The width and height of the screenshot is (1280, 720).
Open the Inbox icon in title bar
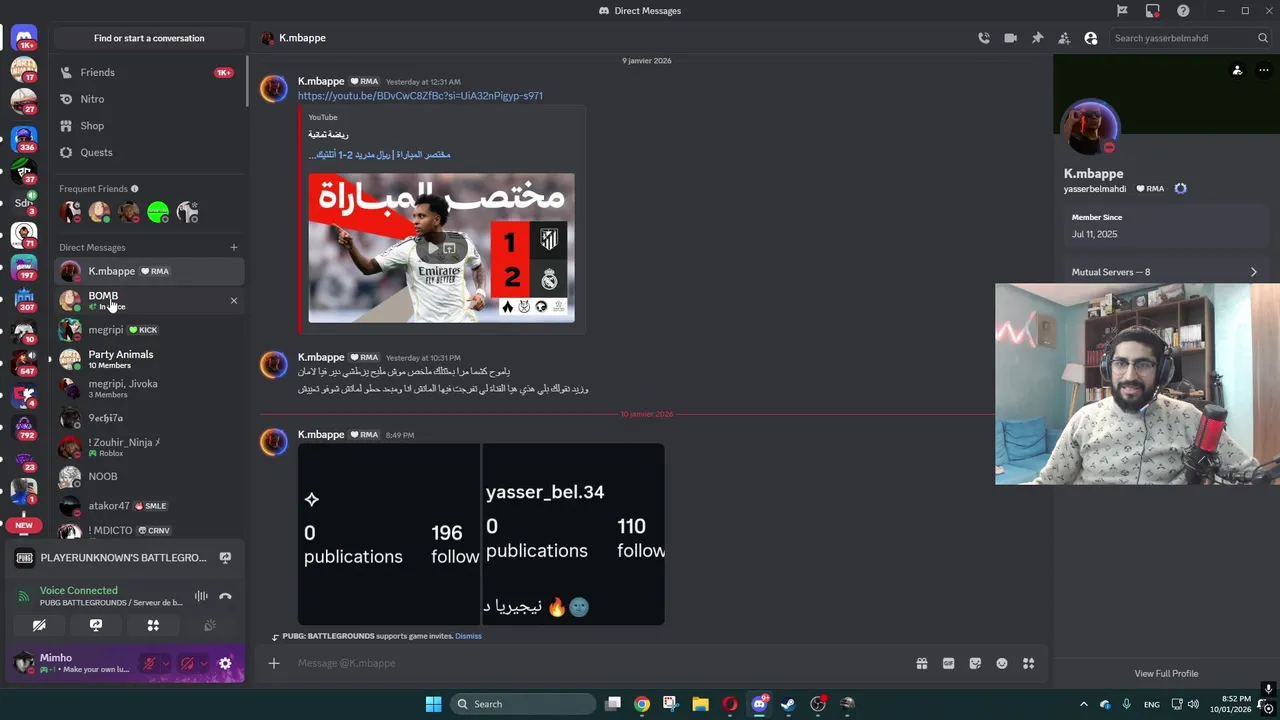click(x=1152, y=11)
